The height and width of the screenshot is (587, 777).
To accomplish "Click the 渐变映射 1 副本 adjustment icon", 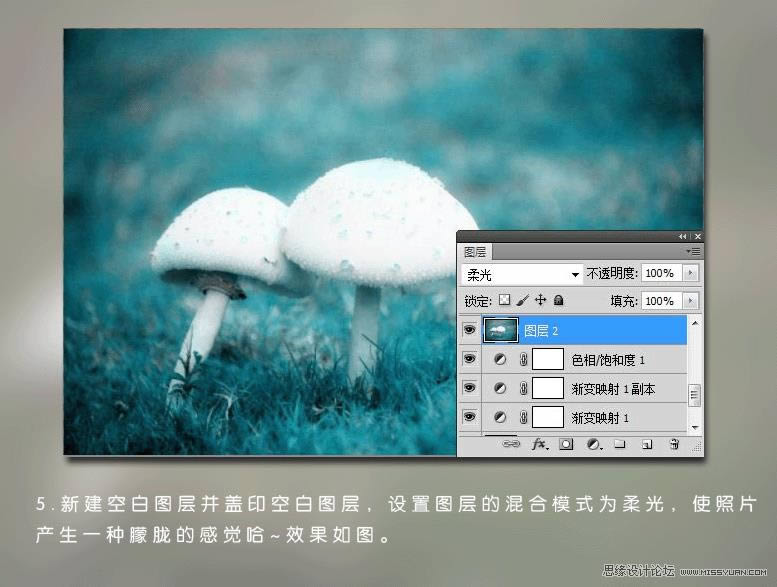I will click(500, 388).
